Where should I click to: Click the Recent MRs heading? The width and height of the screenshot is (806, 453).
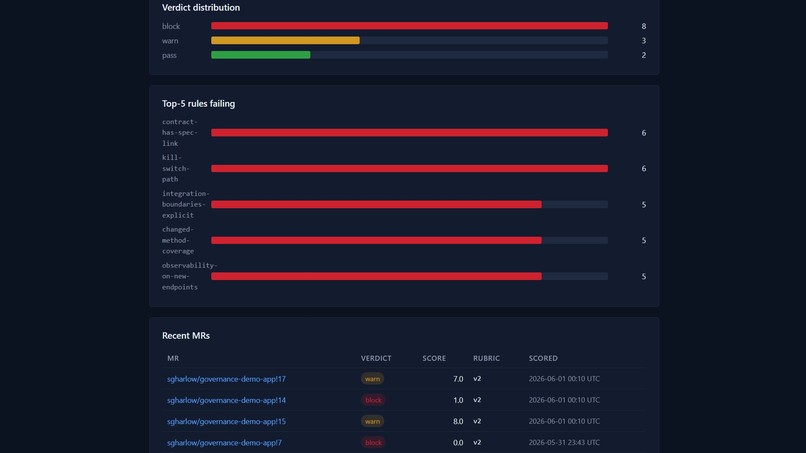pyautogui.click(x=186, y=336)
